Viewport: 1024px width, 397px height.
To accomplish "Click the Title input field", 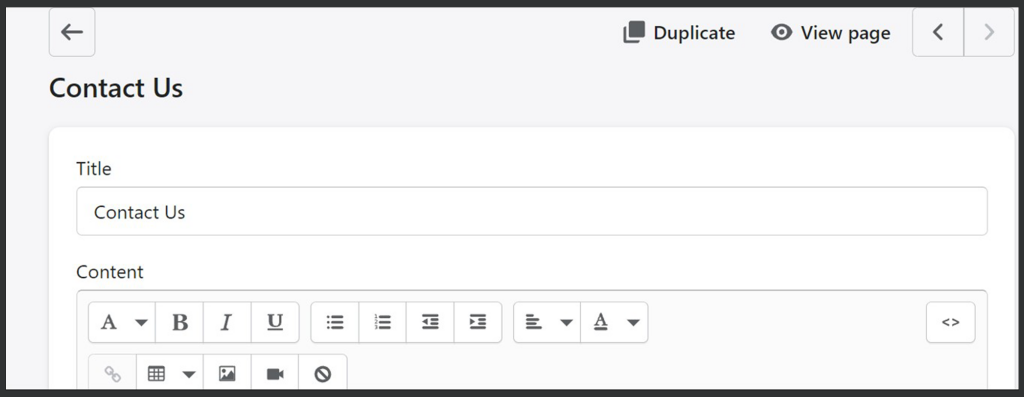I will click(x=532, y=212).
